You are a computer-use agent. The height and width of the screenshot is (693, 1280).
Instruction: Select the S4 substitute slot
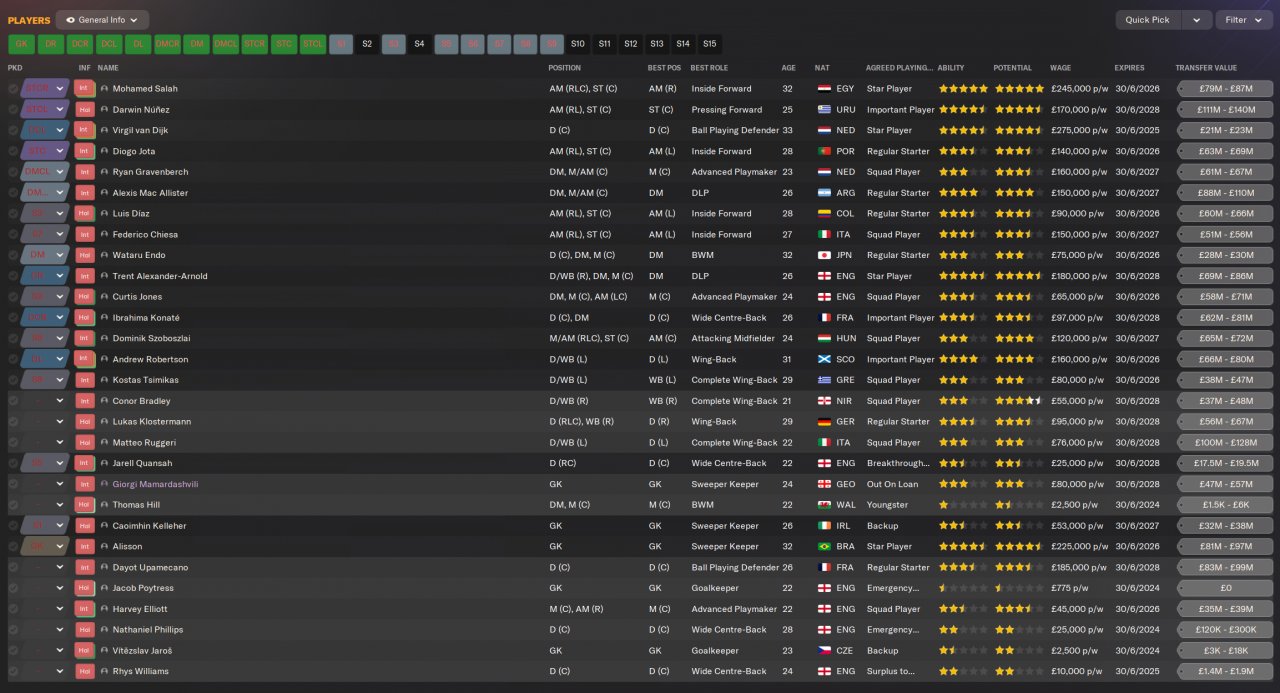tap(420, 44)
